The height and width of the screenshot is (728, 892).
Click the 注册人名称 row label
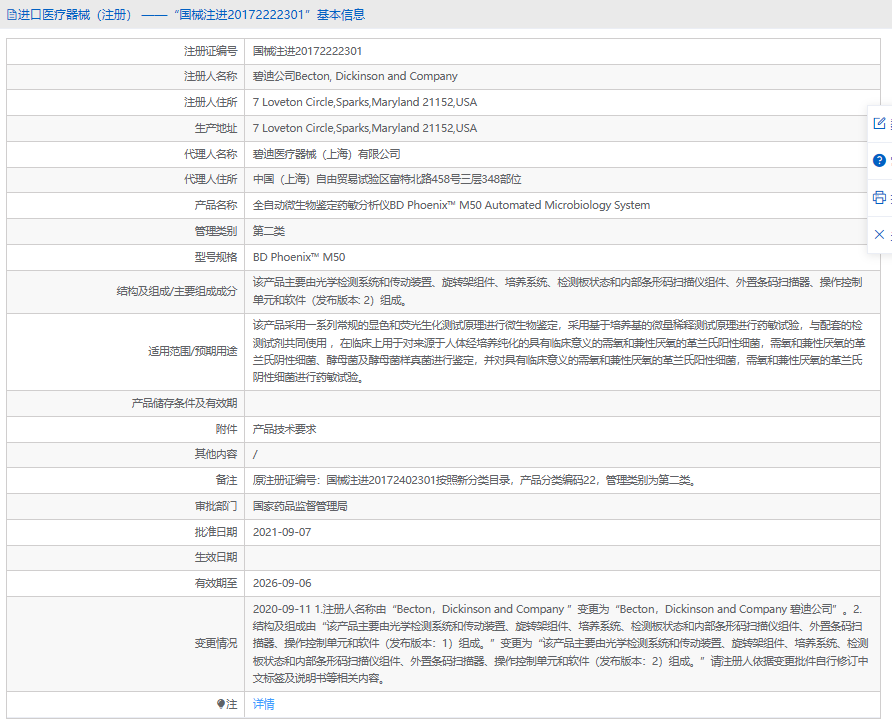click(x=210, y=76)
